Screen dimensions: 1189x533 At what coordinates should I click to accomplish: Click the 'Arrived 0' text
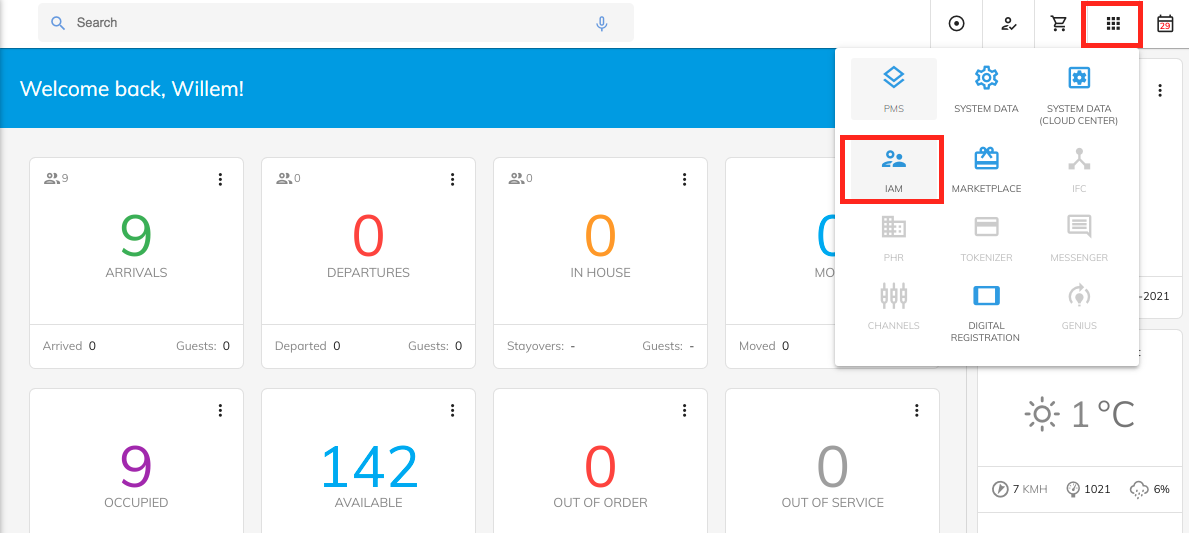pyautogui.click(x=69, y=346)
